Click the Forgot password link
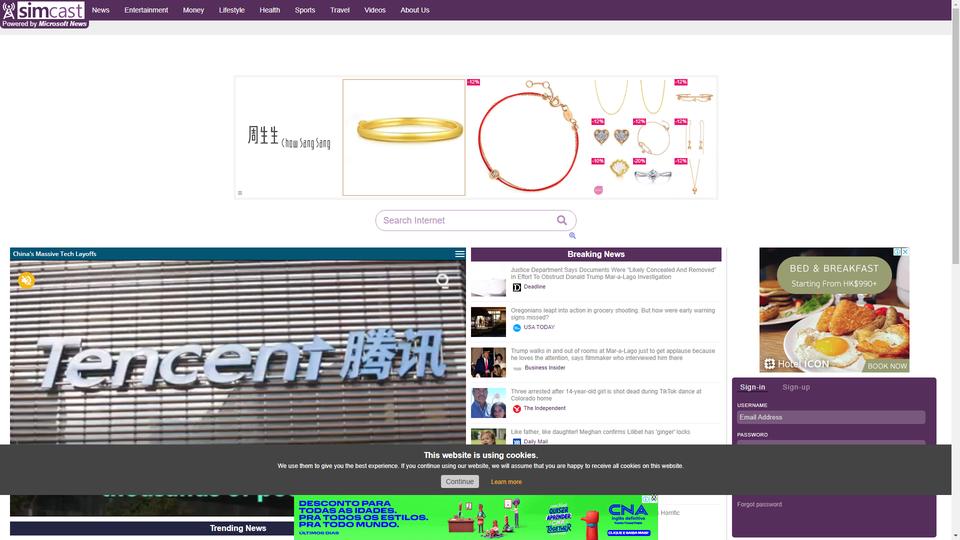 pyautogui.click(x=759, y=504)
